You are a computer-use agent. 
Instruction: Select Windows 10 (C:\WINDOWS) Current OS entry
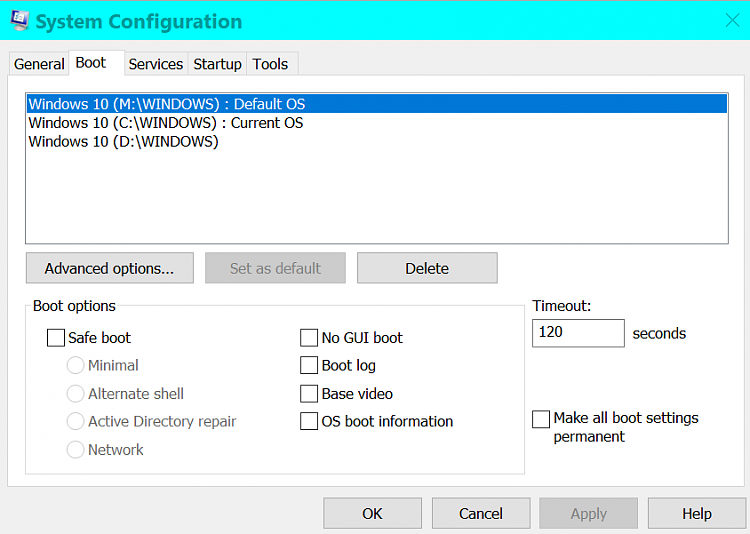point(377,122)
